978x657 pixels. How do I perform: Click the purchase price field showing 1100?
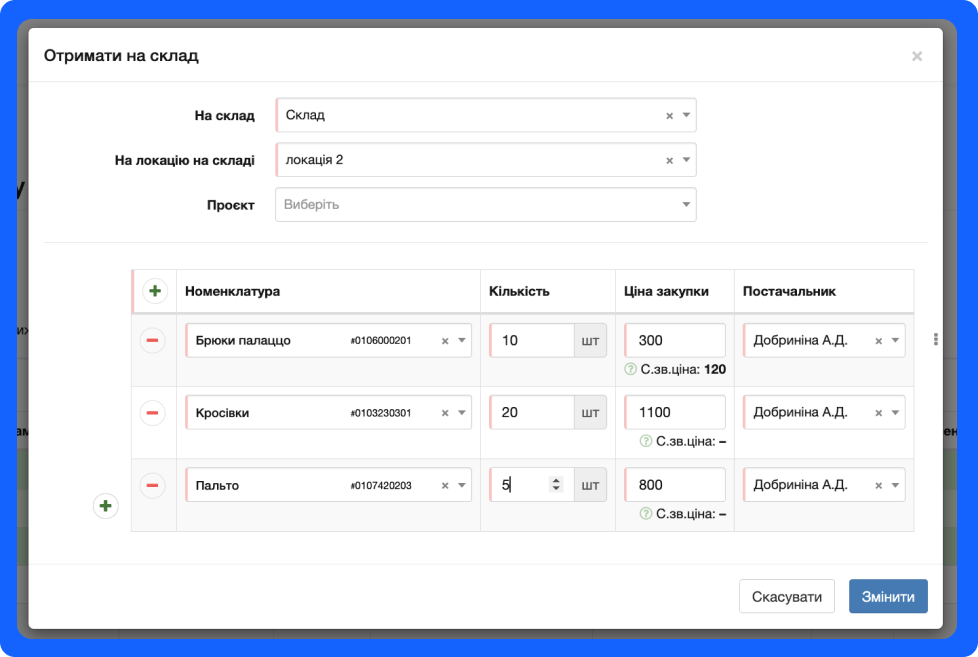675,412
